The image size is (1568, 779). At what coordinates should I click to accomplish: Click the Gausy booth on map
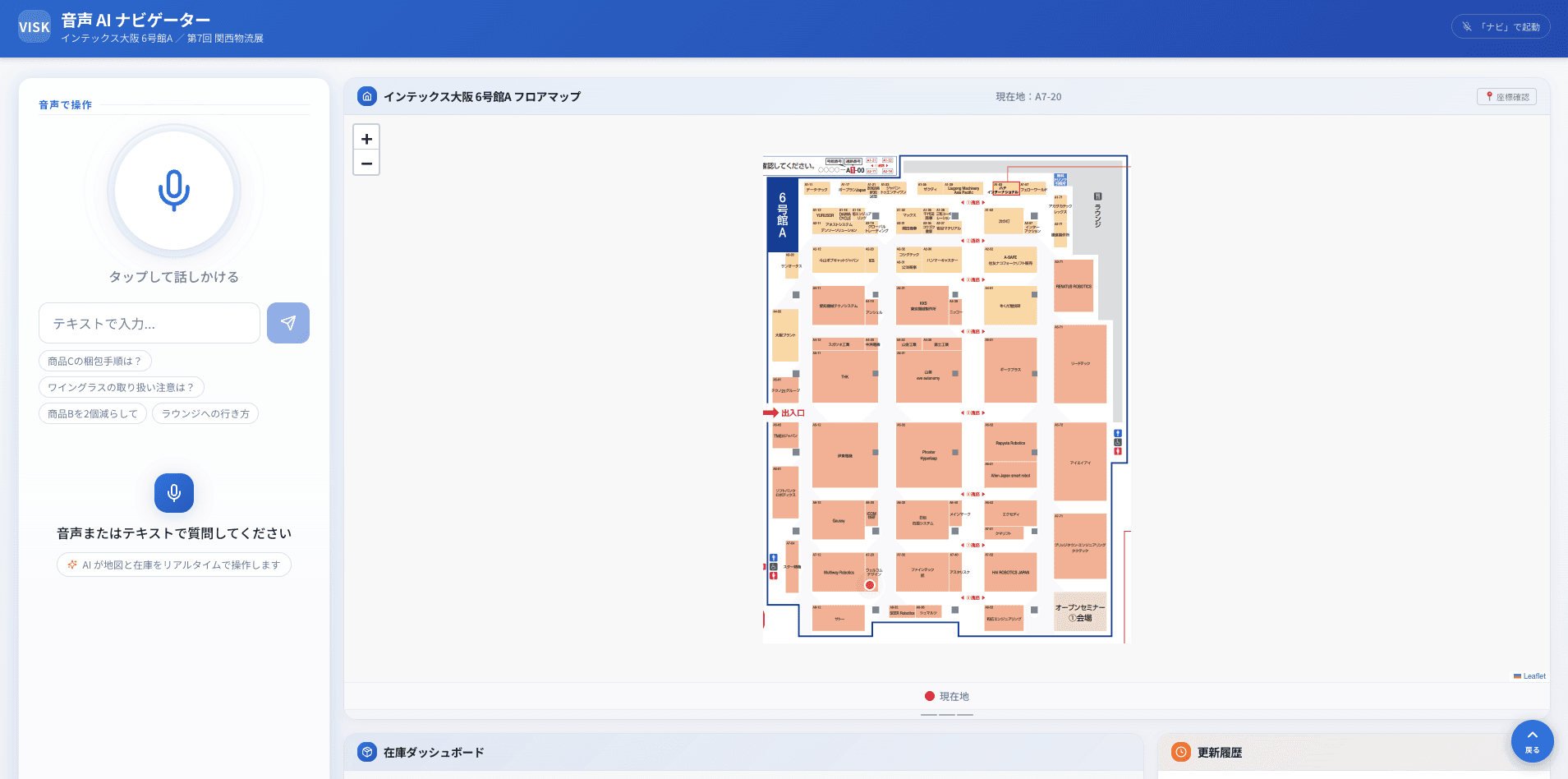(x=839, y=520)
